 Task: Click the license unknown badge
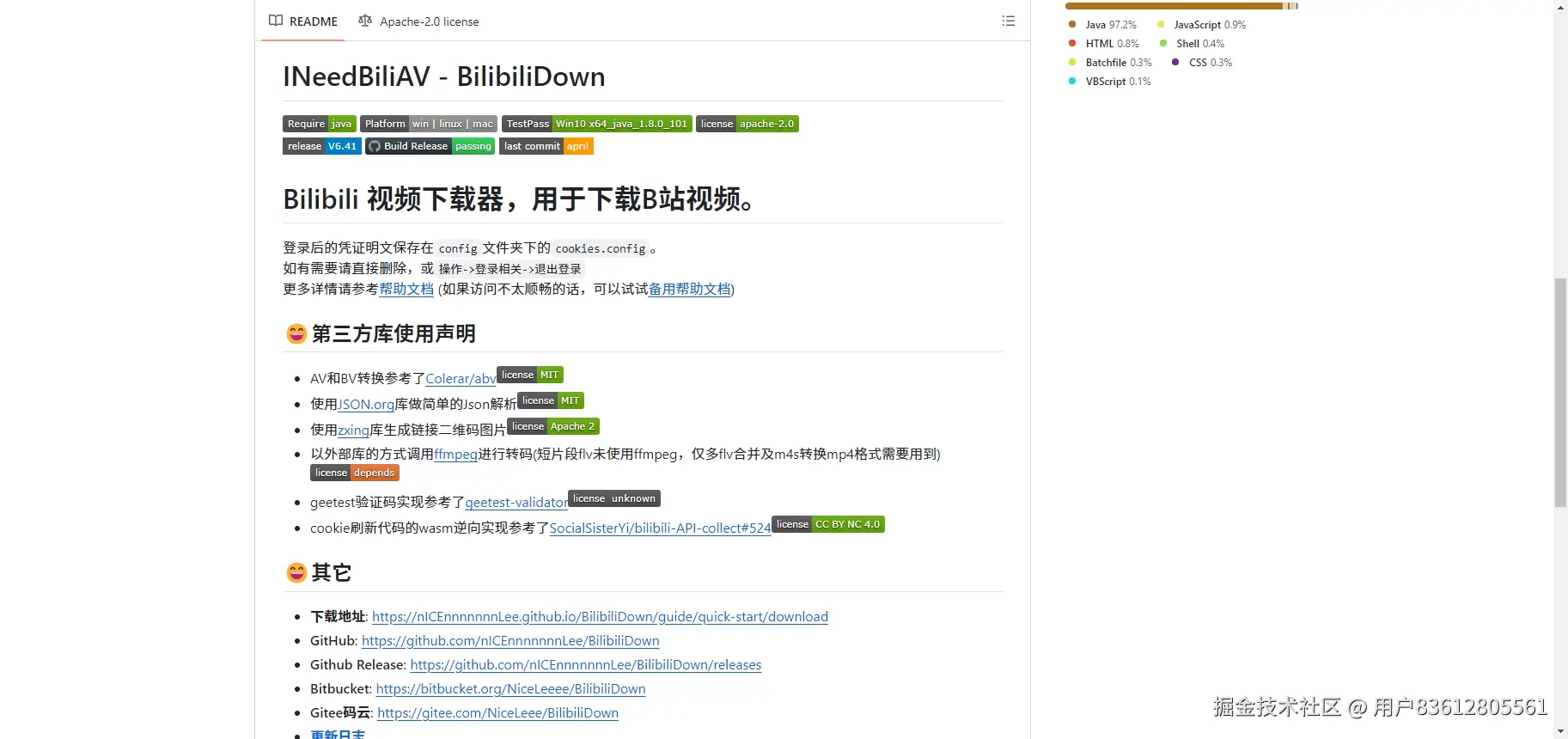(x=614, y=498)
